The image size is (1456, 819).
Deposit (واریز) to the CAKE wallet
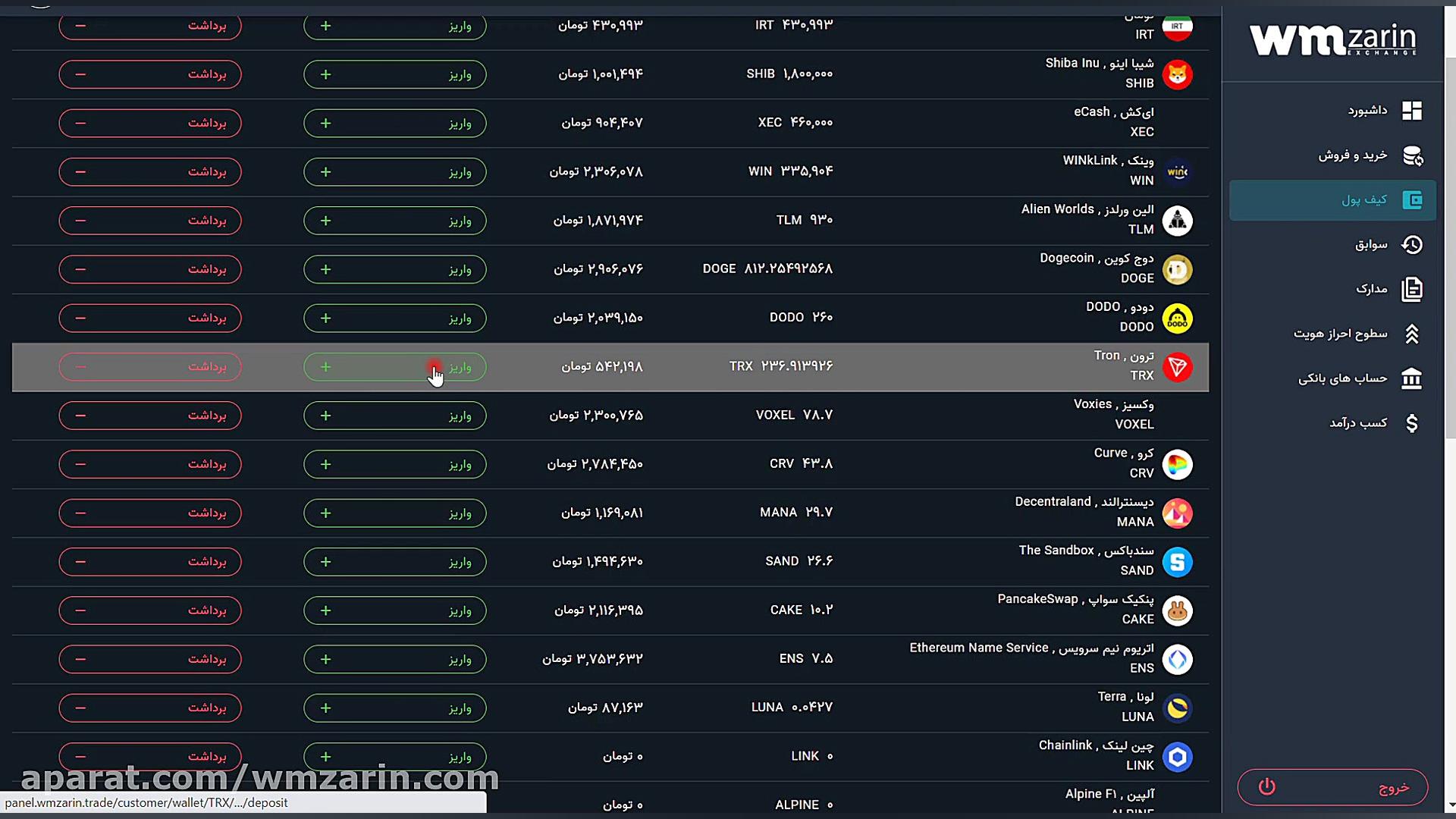click(394, 610)
